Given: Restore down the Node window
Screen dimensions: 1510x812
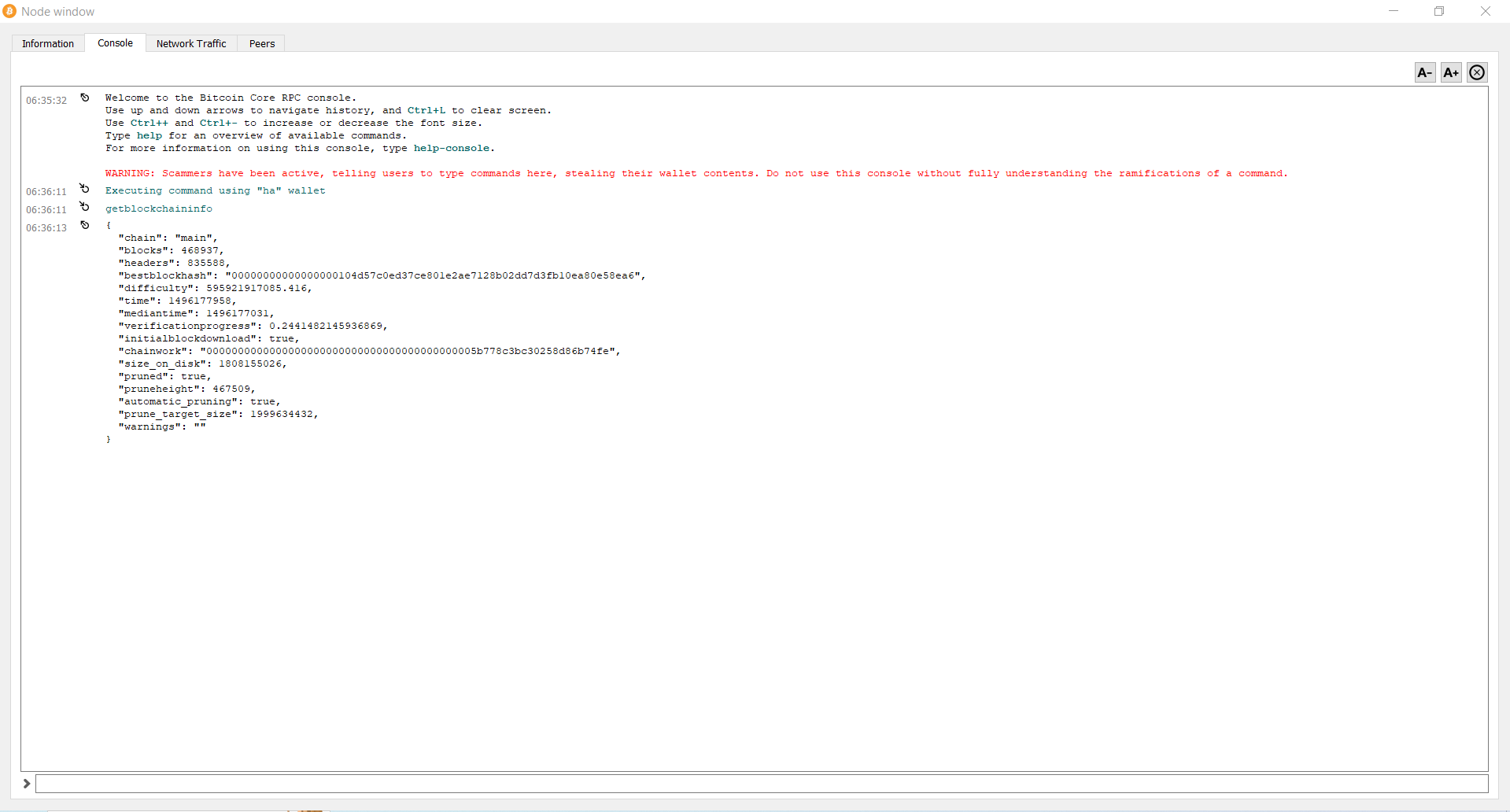Looking at the screenshot, I should point(1439,11).
